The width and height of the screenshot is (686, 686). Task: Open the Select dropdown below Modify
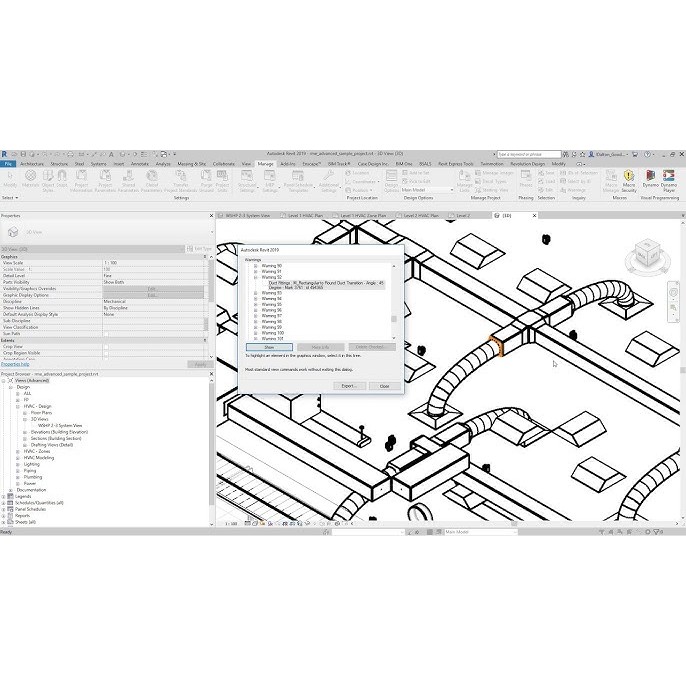(x=10, y=198)
